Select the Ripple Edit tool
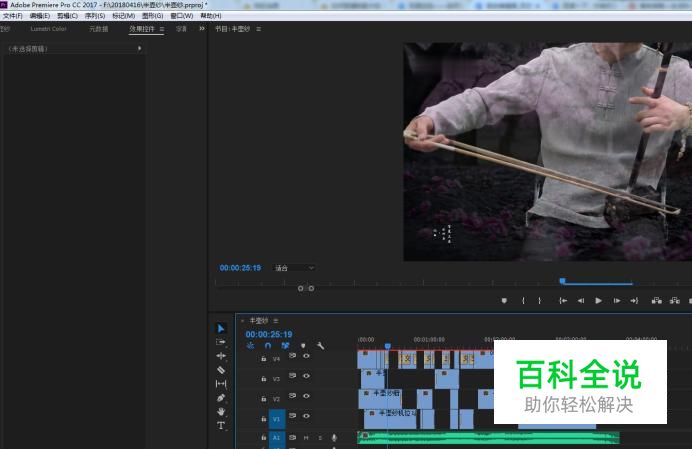Screen dimensions: 692x449 pos(221,355)
